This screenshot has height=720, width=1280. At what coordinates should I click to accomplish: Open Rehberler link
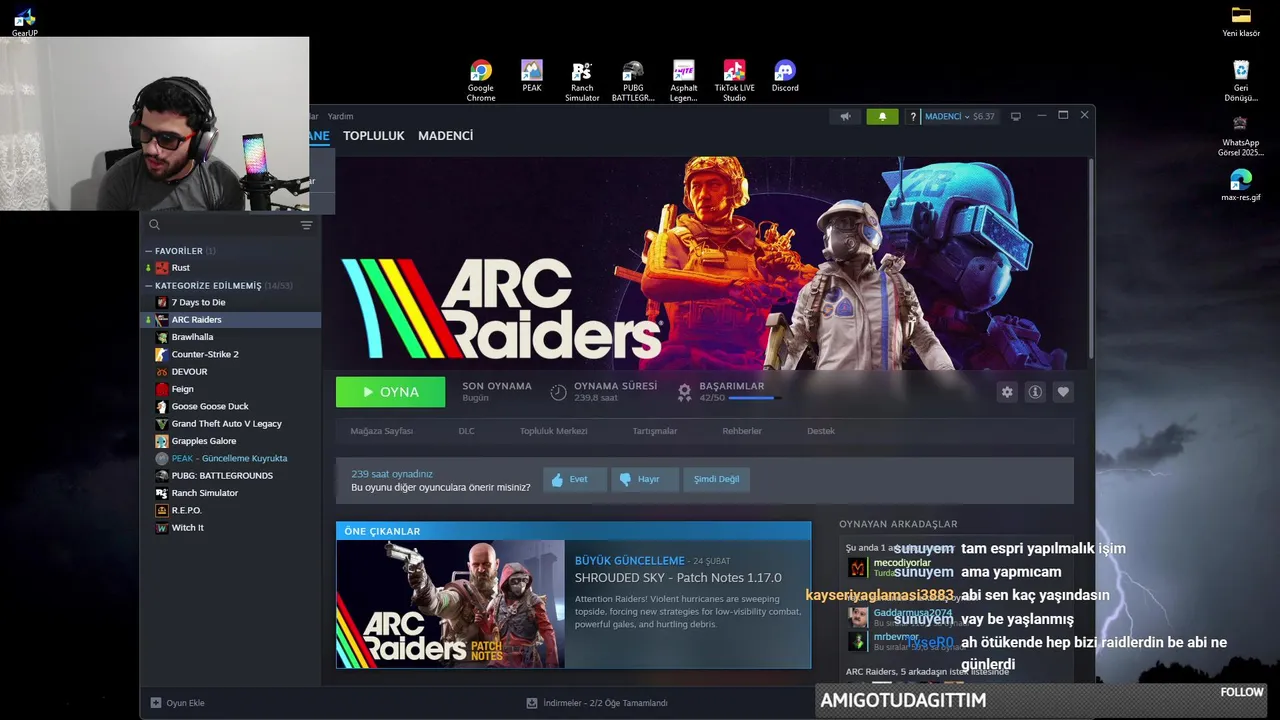point(742,431)
